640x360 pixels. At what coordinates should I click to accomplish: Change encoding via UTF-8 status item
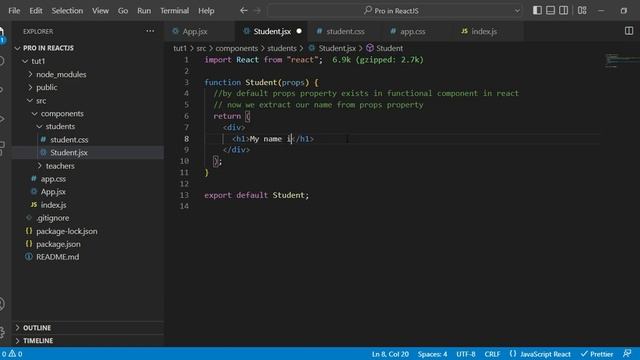click(x=466, y=354)
